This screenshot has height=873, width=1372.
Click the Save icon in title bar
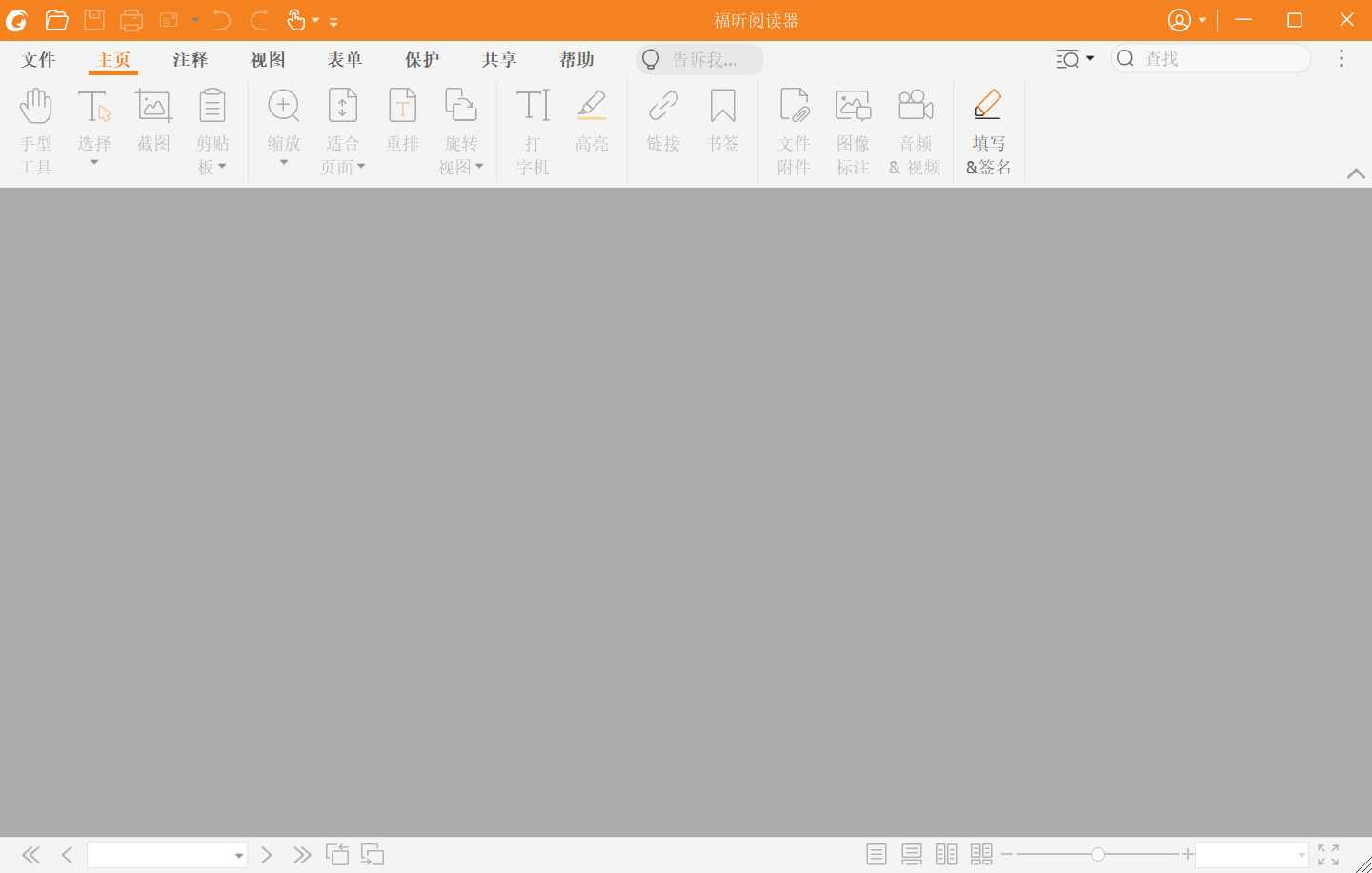94,20
